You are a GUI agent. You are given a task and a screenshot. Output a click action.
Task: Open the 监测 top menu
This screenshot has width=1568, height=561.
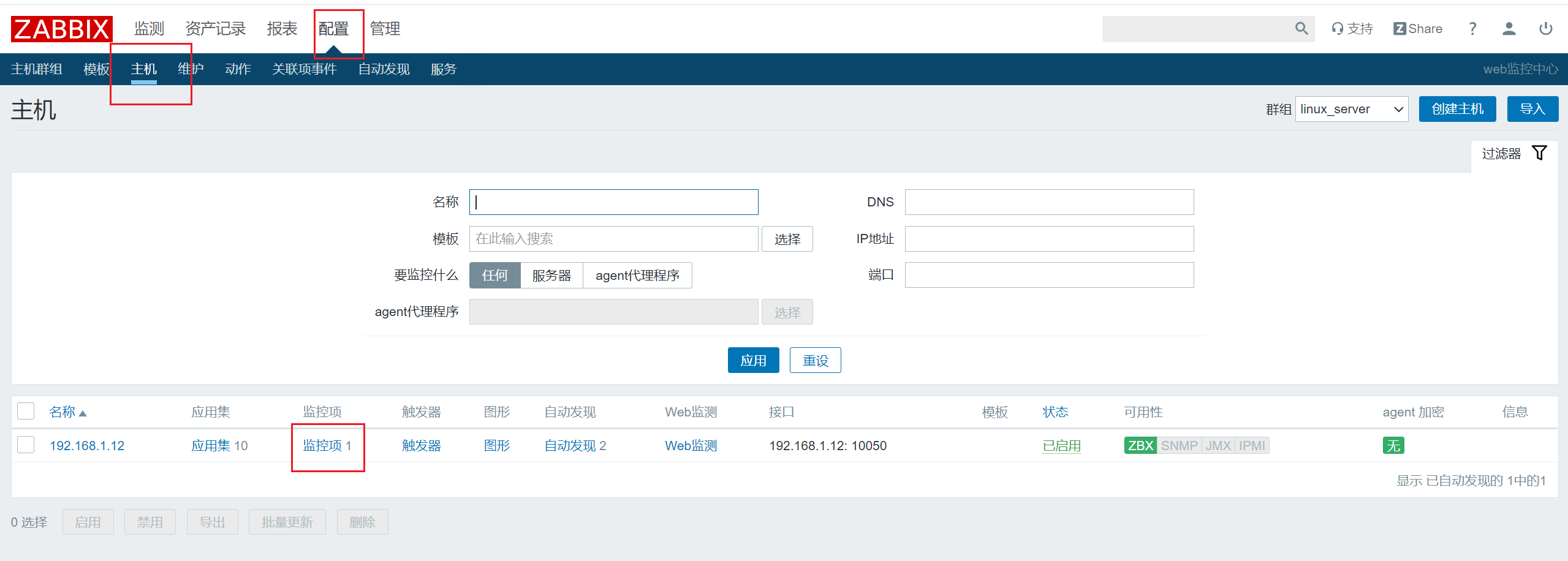click(149, 29)
